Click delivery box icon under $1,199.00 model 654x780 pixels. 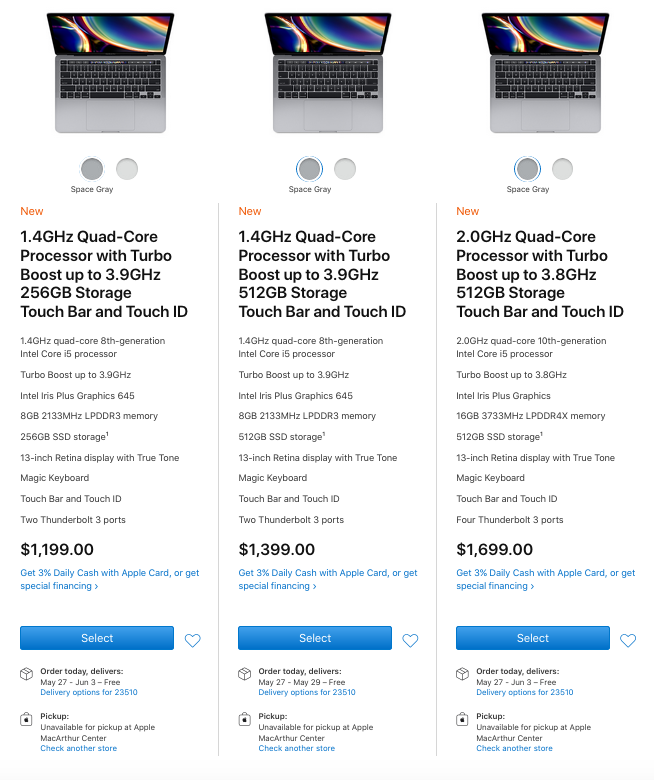pos(27,674)
